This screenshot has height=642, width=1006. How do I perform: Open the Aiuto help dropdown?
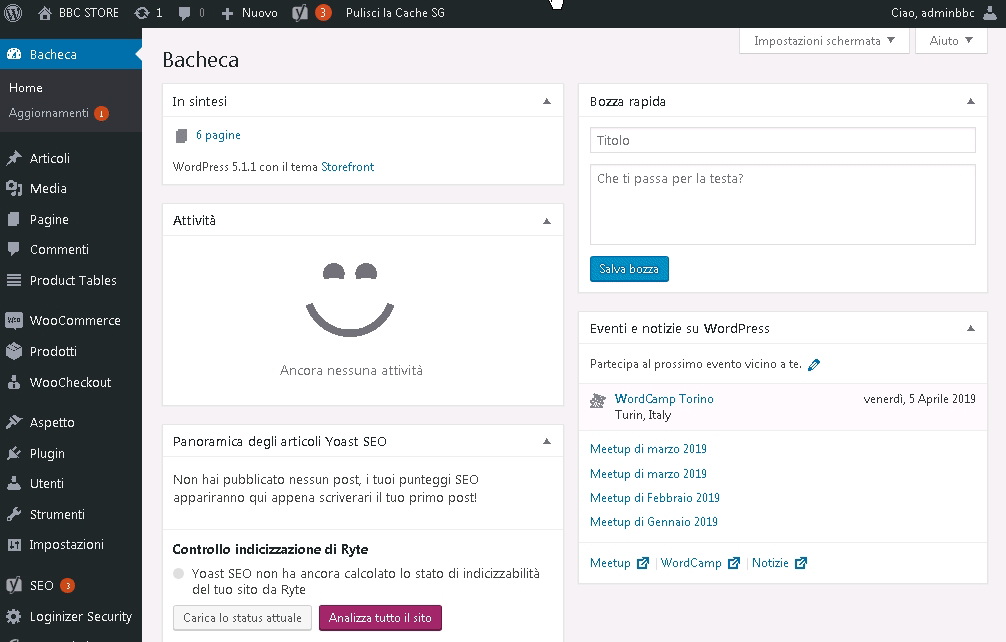tap(951, 41)
